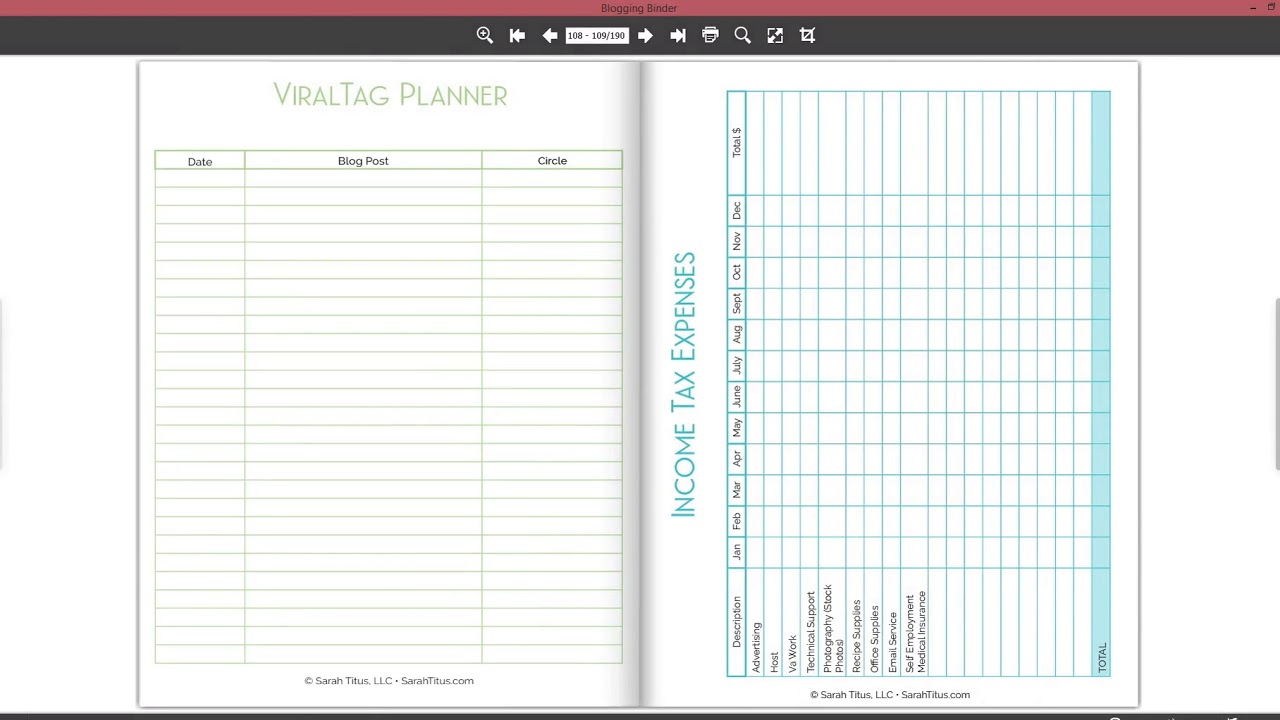Image resolution: width=1280 pixels, height=720 pixels.
Task: Click the left page copyright footer
Action: 389,681
